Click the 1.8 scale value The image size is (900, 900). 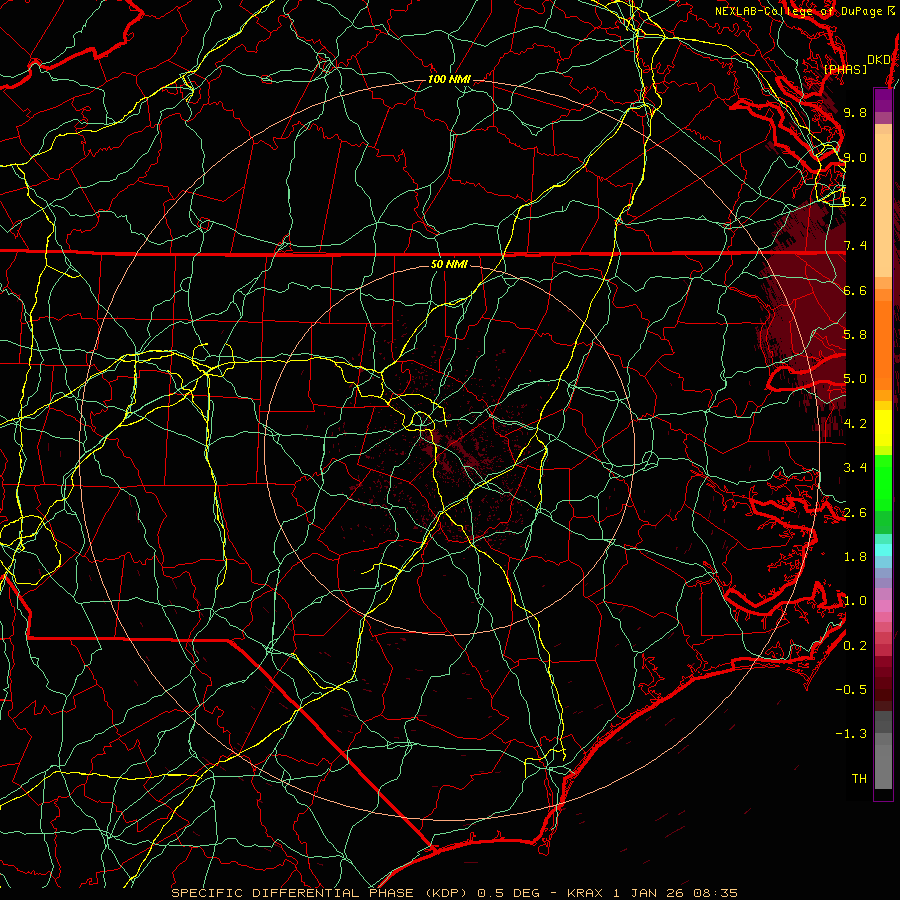point(855,557)
